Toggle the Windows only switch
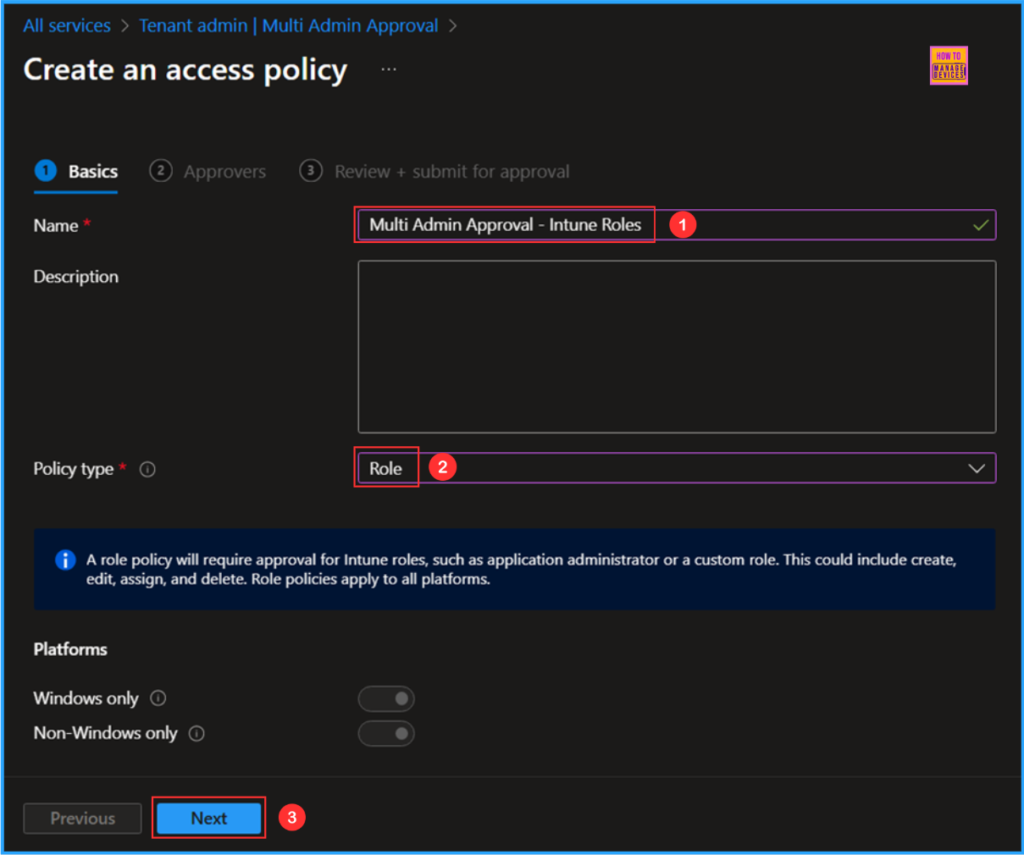Image resolution: width=1024 pixels, height=855 pixels. 386,698
